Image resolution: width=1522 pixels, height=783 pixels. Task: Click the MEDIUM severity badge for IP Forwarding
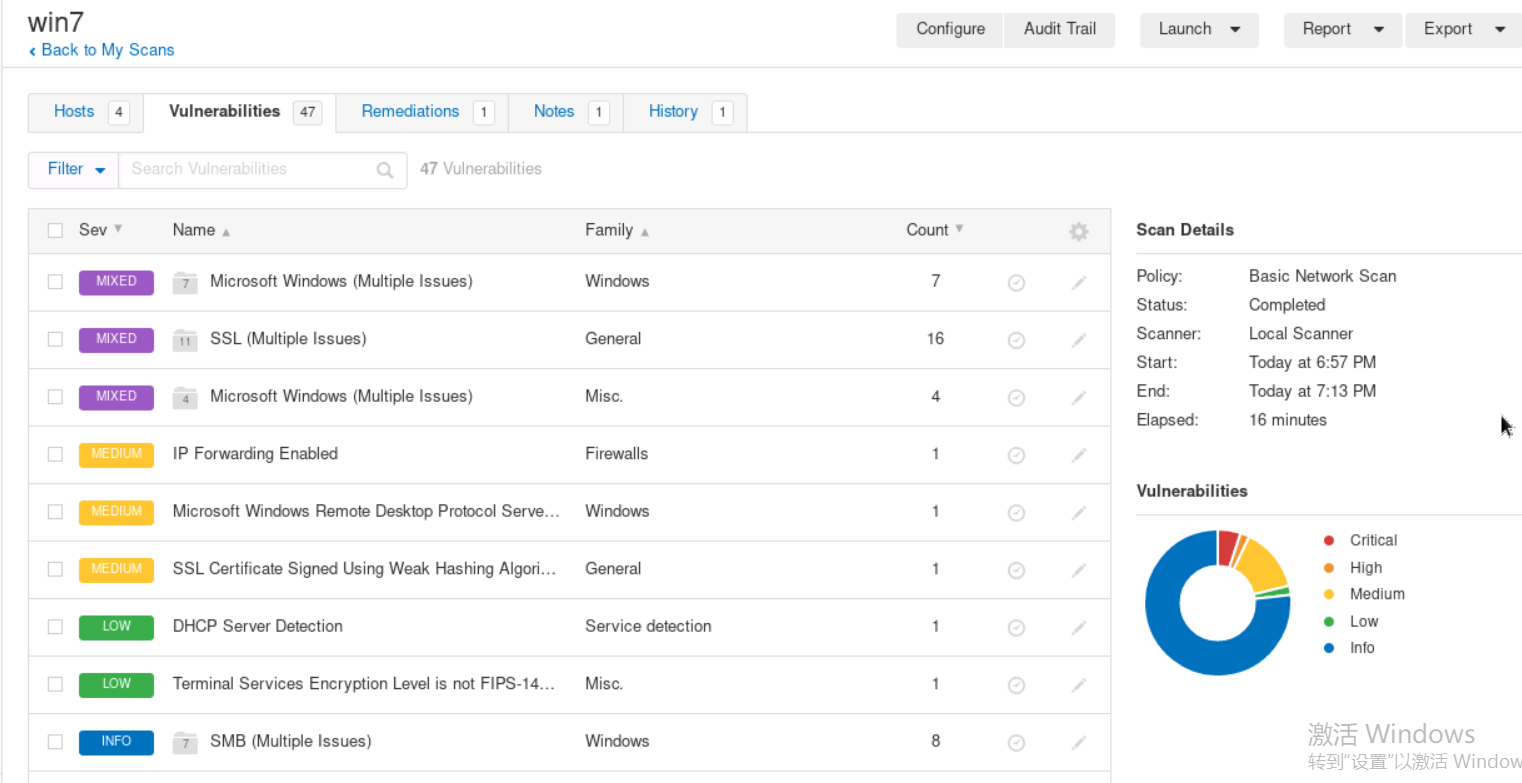tap(116, 454)
